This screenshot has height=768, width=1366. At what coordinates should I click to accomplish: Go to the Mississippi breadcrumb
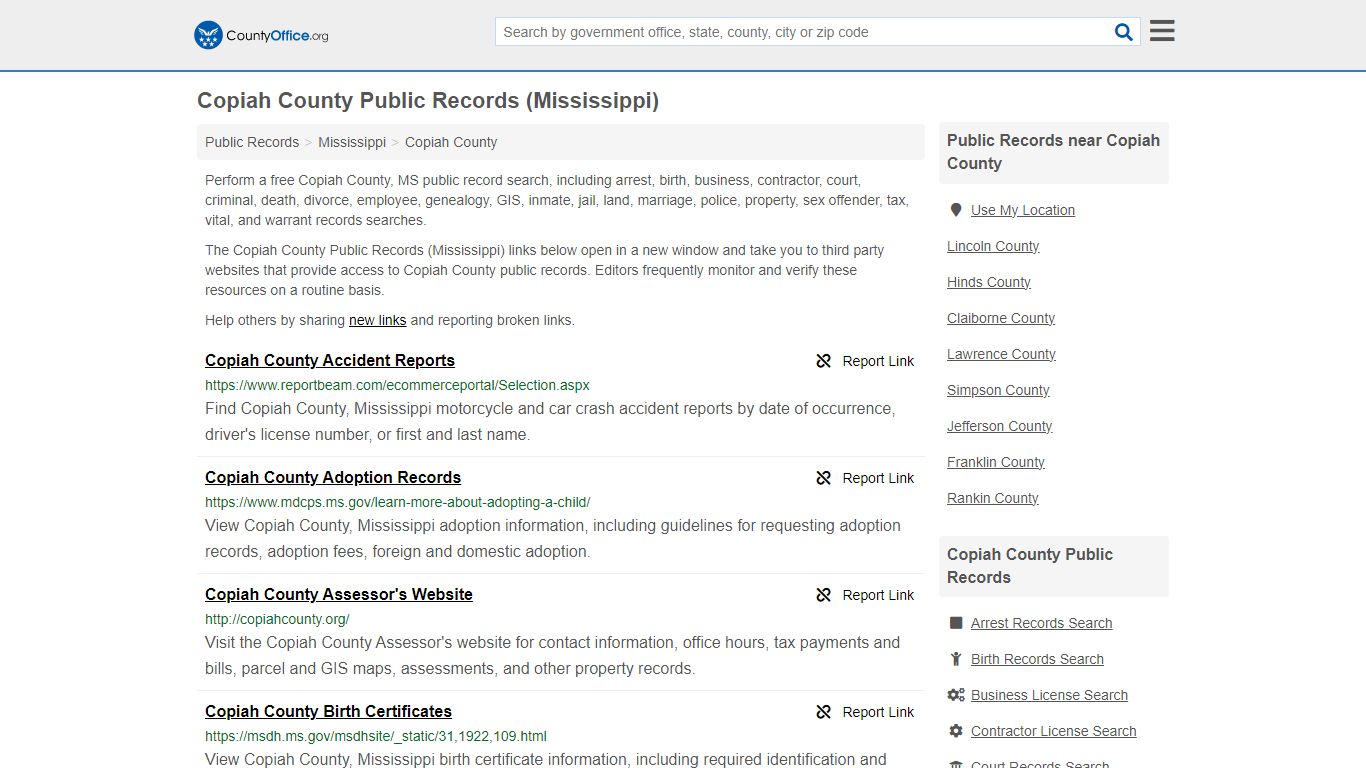click(x=352, y=142)
